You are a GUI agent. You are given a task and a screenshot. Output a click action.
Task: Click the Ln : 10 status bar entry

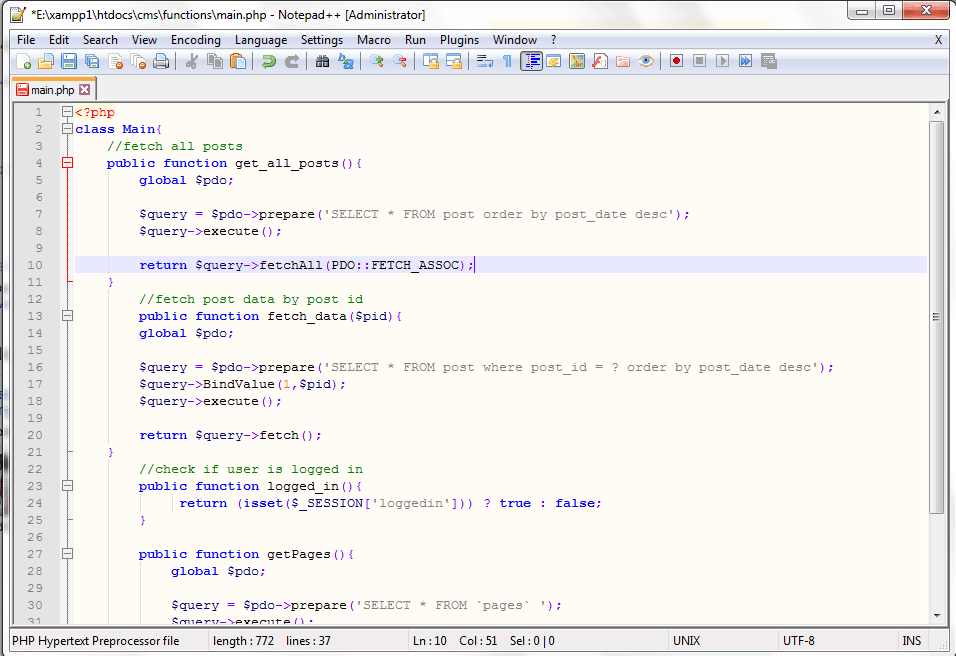click(x=430, y=641)
